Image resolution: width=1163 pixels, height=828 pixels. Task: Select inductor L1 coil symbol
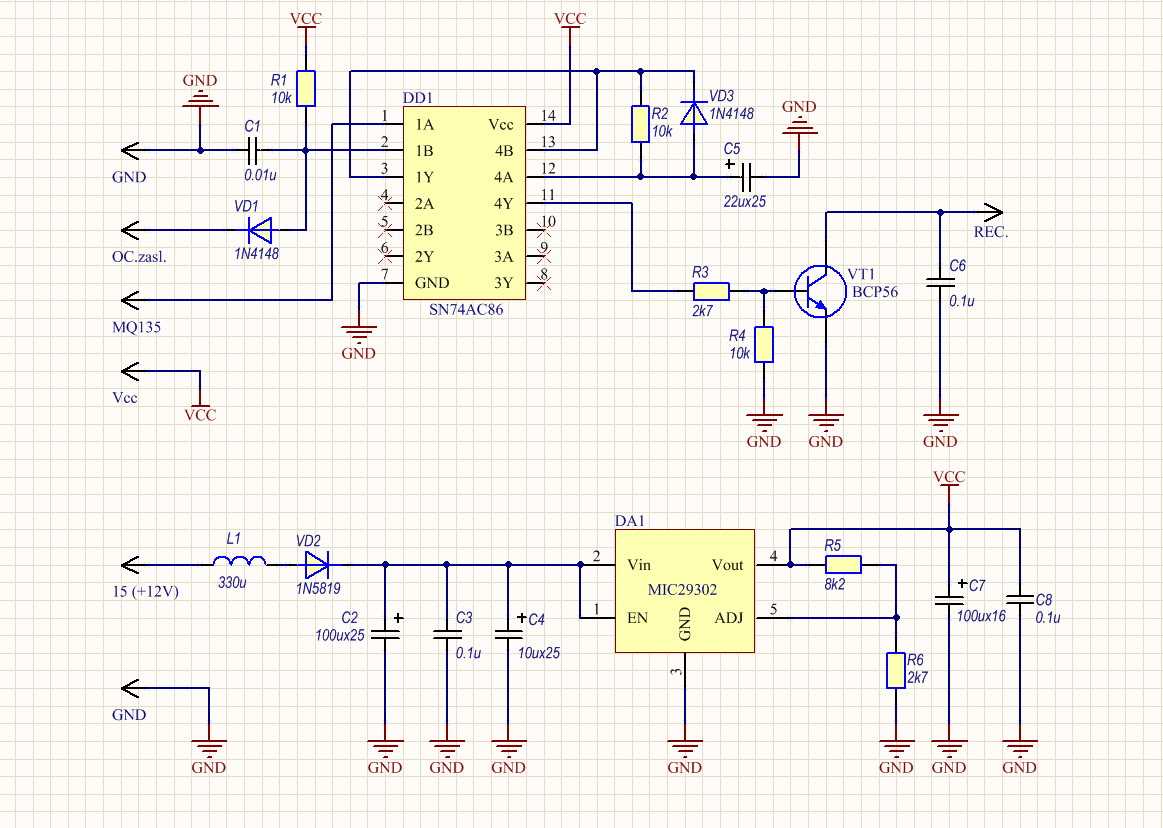point(240,561)
